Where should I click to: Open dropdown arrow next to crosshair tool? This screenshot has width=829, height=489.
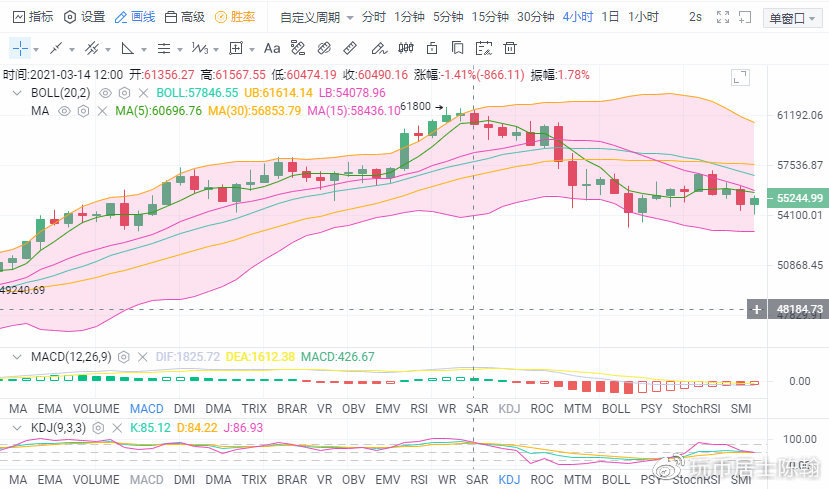(36, 50)
